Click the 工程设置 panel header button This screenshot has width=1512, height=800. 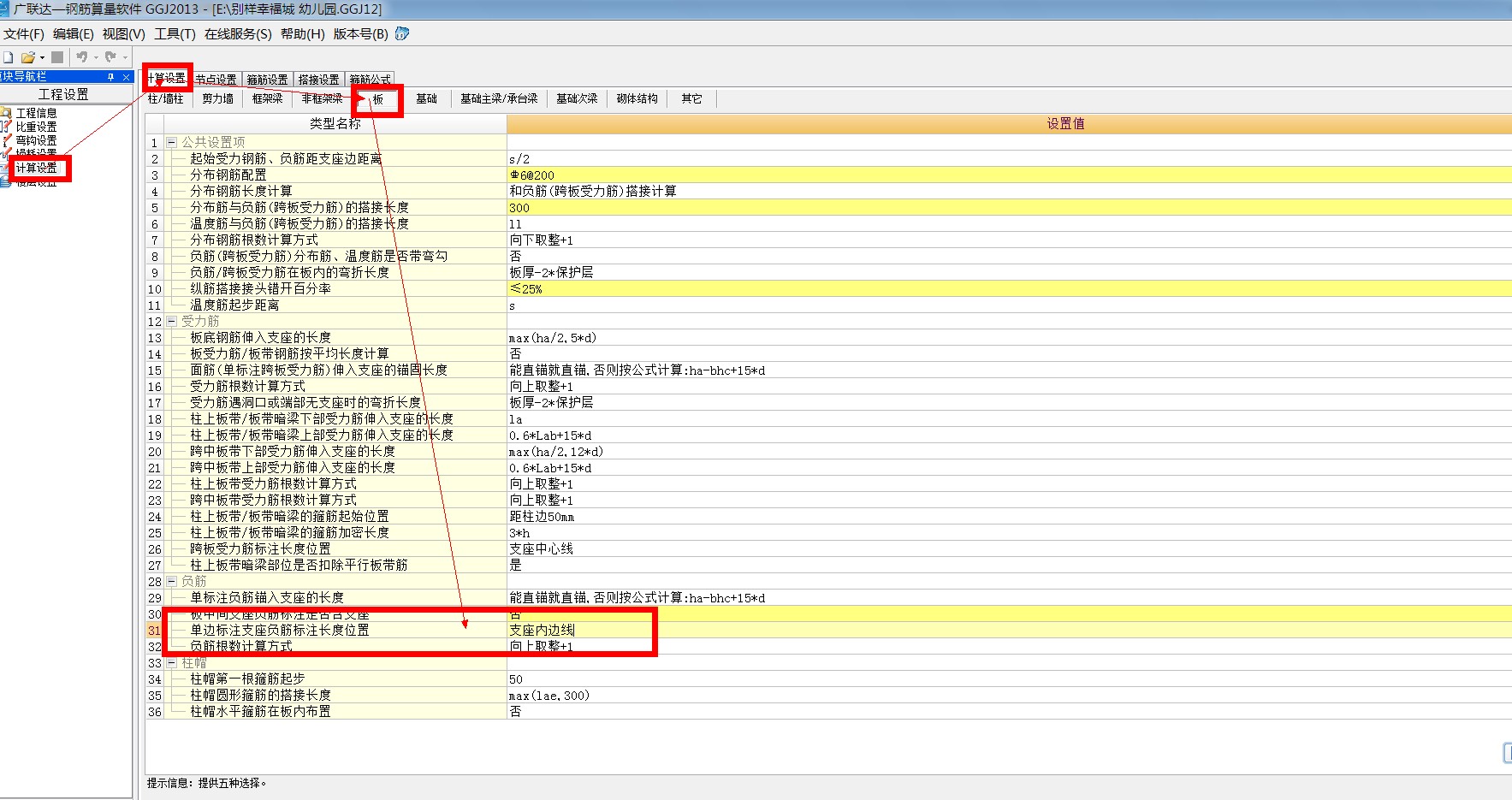click(x=64, y=94)
